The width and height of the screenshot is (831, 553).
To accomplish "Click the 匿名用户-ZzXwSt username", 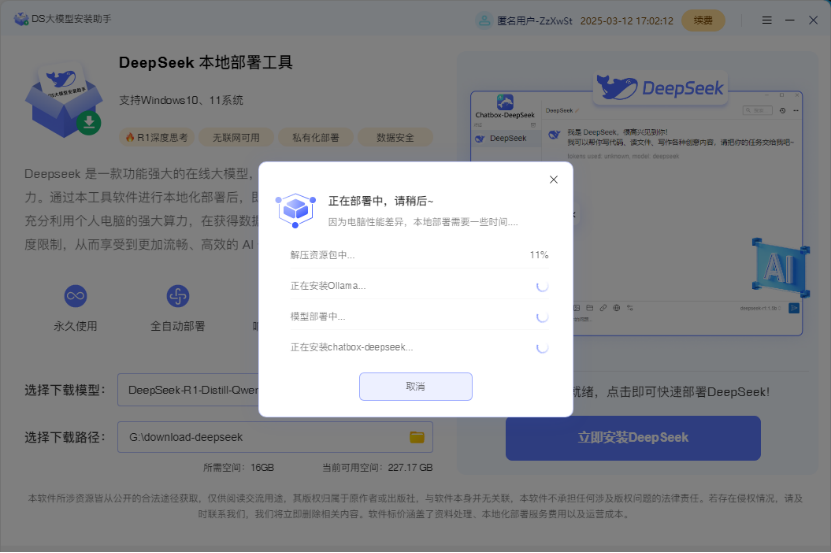I will pos(535,21).
